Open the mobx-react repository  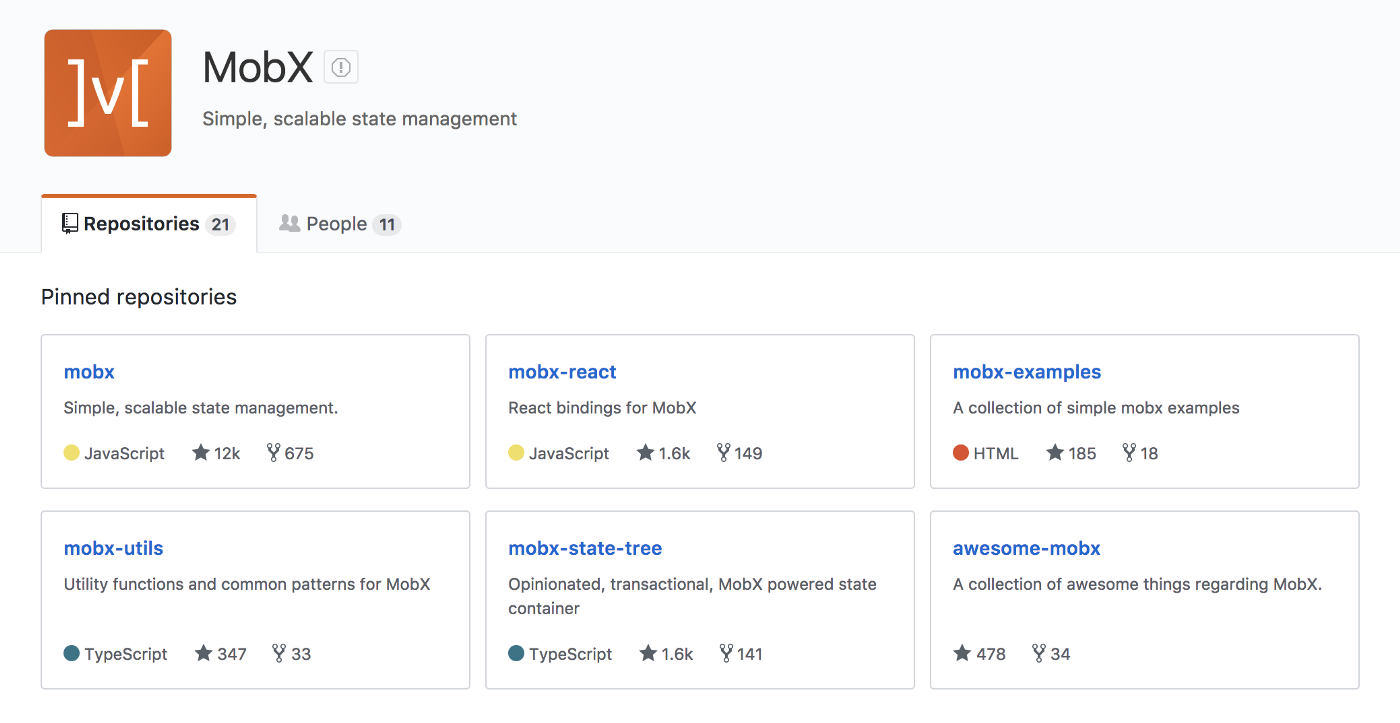pyautogui.click(x=562, y=371)
